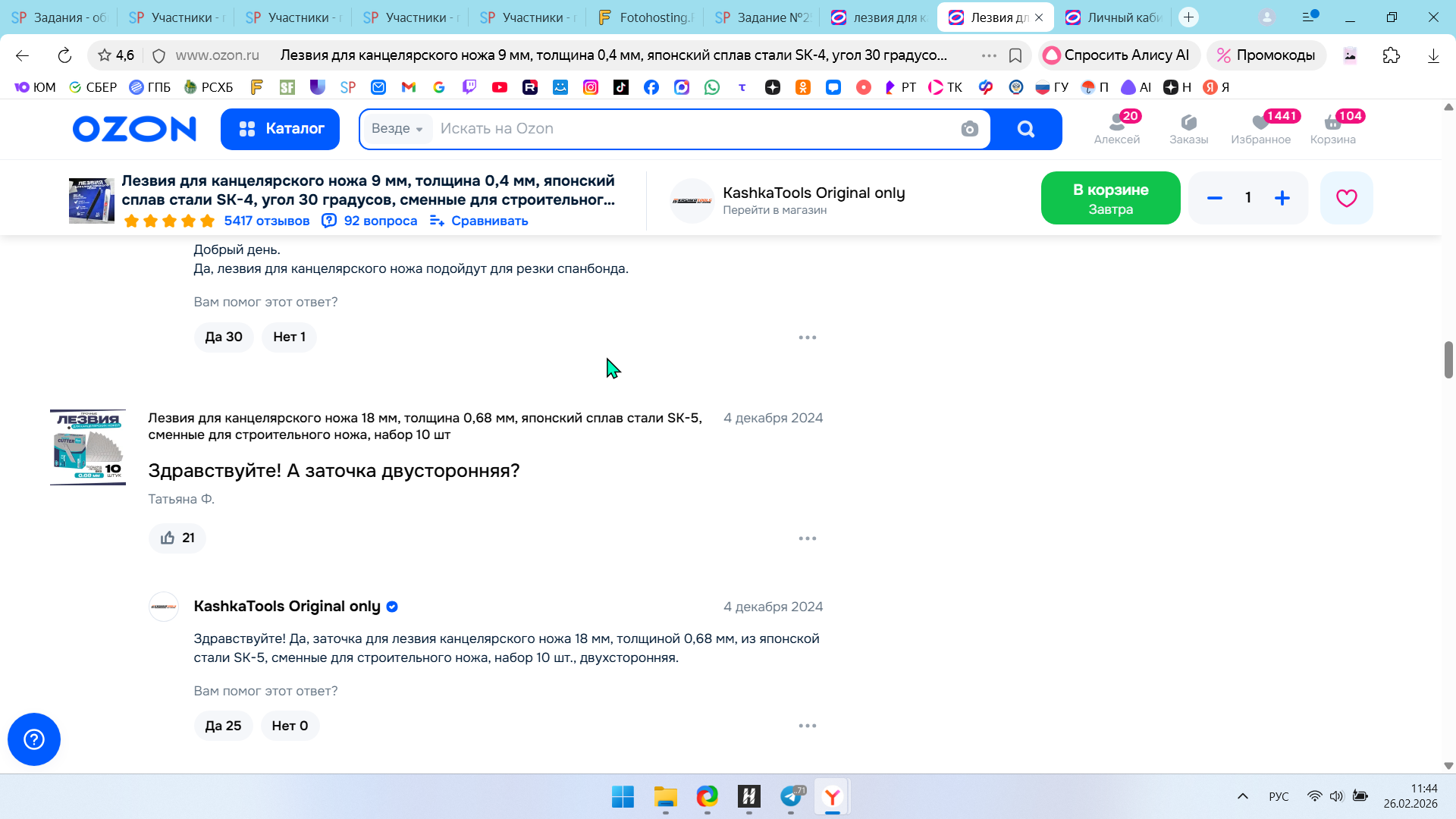Open the Заказы orders icon

point(1188,127)
